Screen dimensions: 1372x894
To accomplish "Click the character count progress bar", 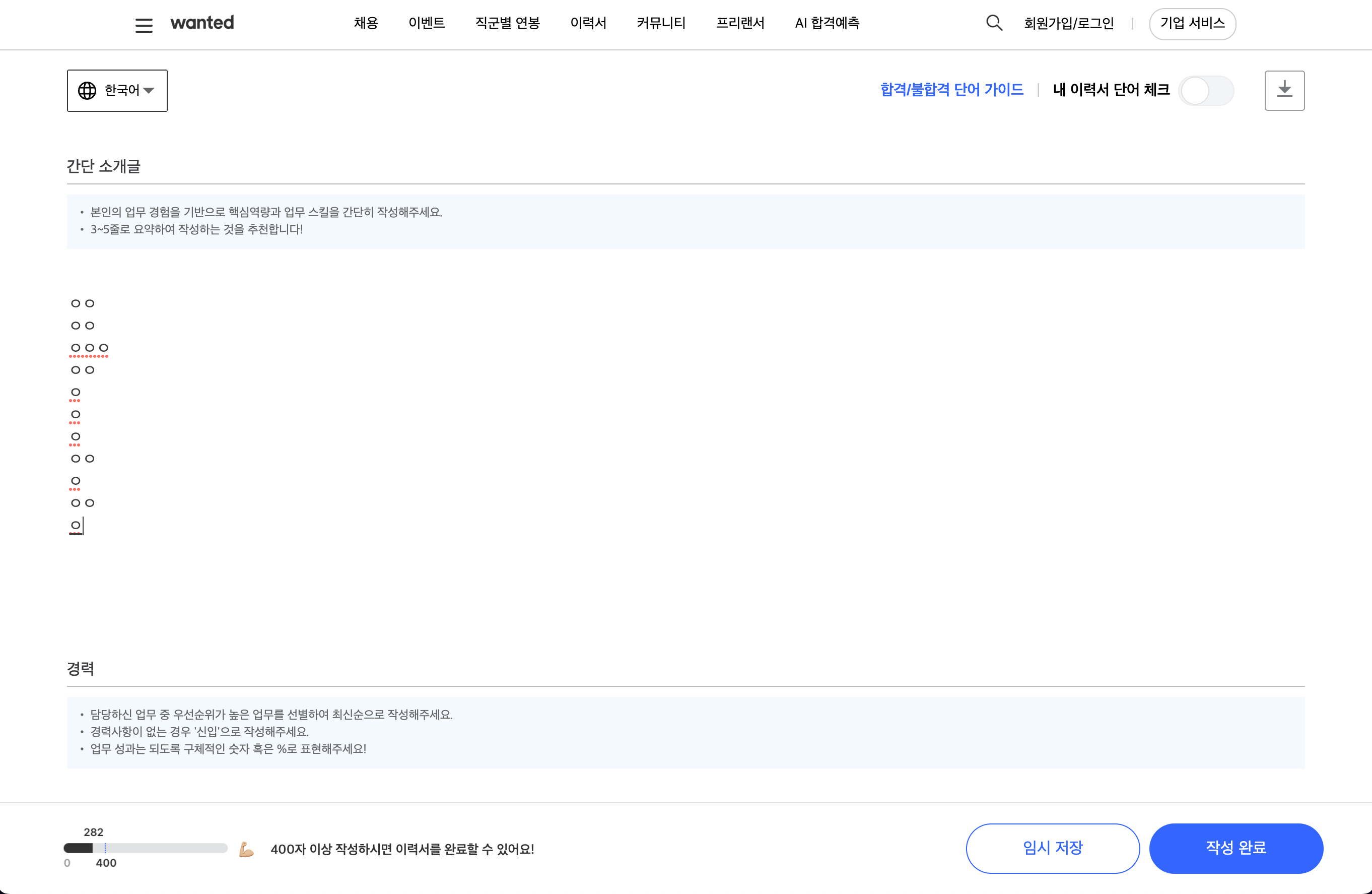I will (x=145, y=848).
